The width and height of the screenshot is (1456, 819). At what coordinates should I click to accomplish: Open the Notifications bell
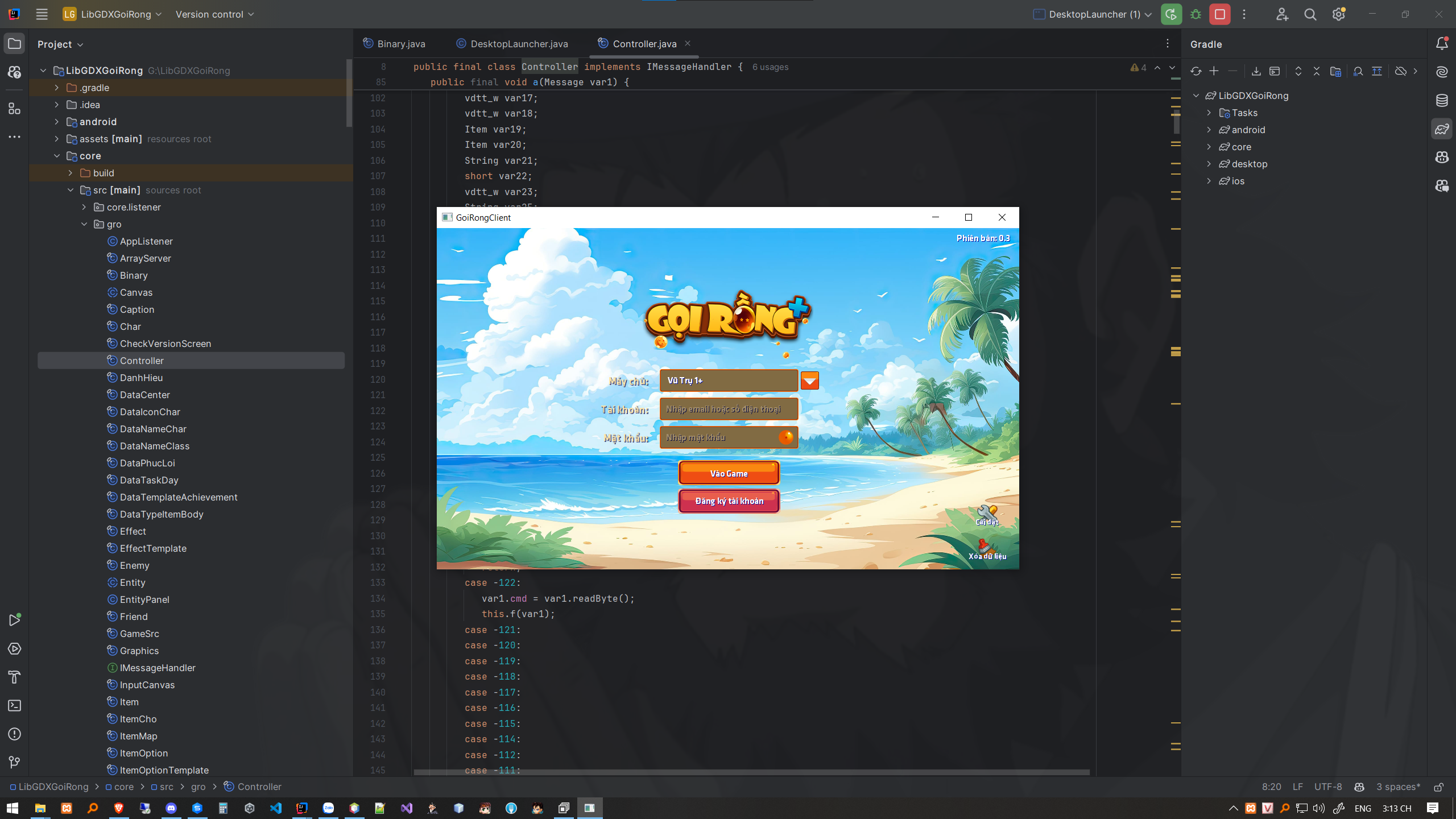(x=1442, y=44)
